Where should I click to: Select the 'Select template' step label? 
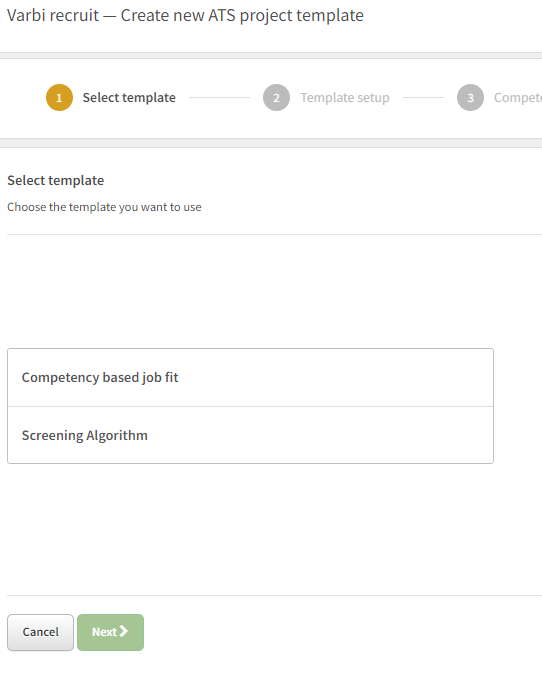tap(129, 98)
